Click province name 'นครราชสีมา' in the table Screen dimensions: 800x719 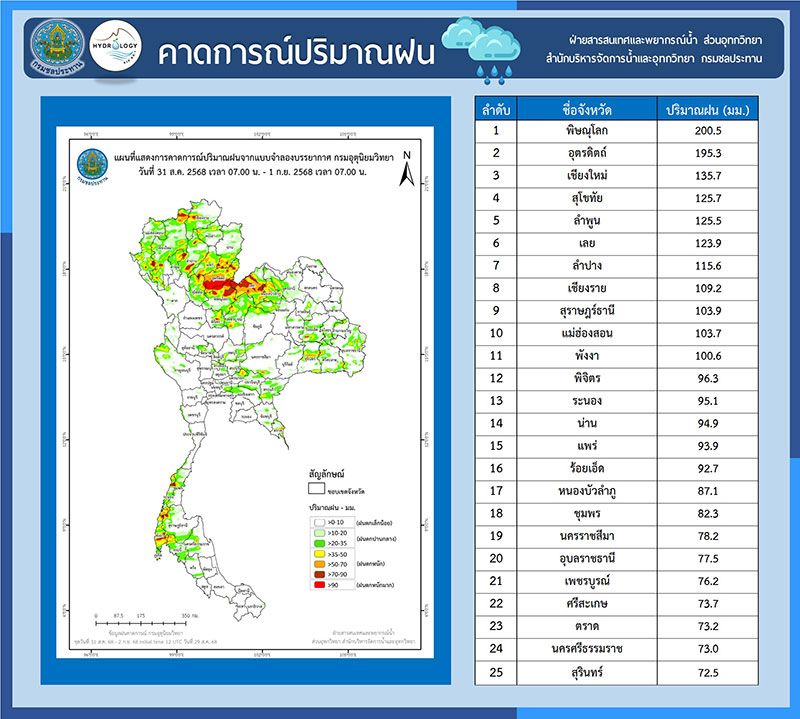(587, 536)
